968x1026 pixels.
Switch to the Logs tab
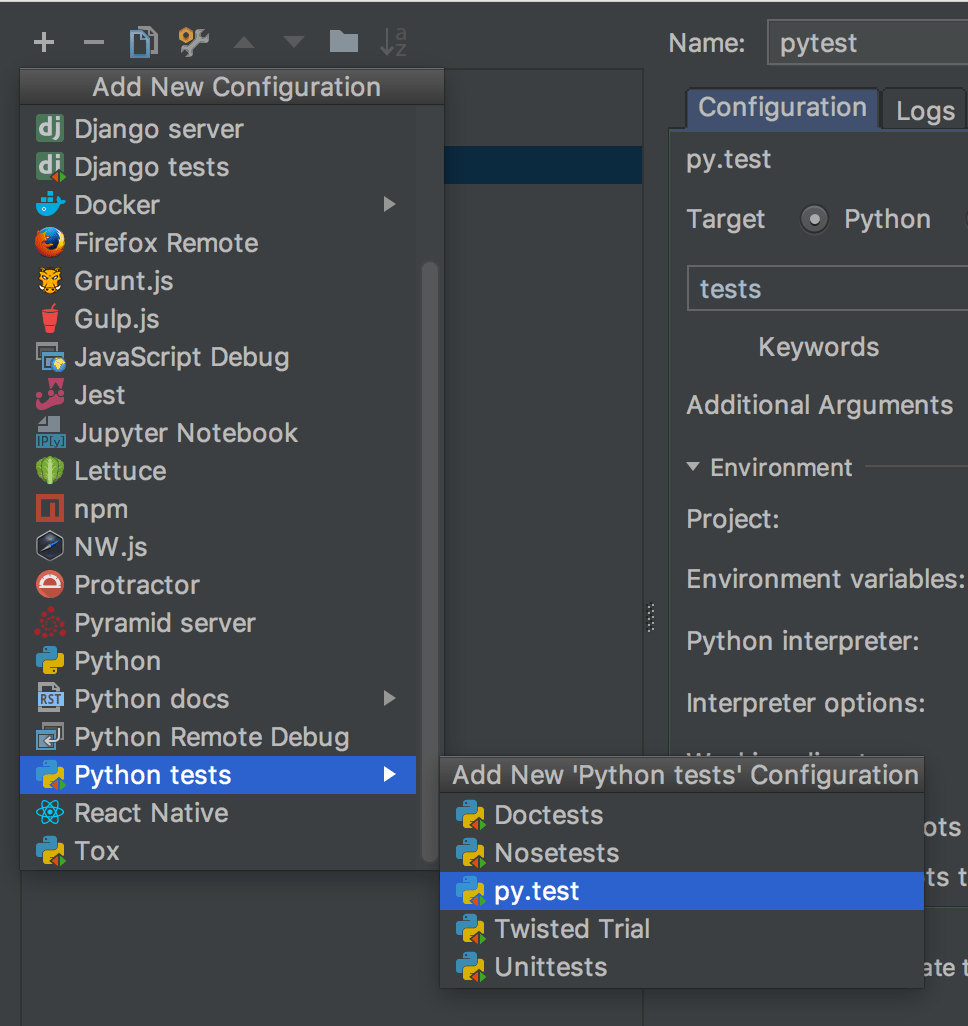pyautogui.click(x=923, y=110)
